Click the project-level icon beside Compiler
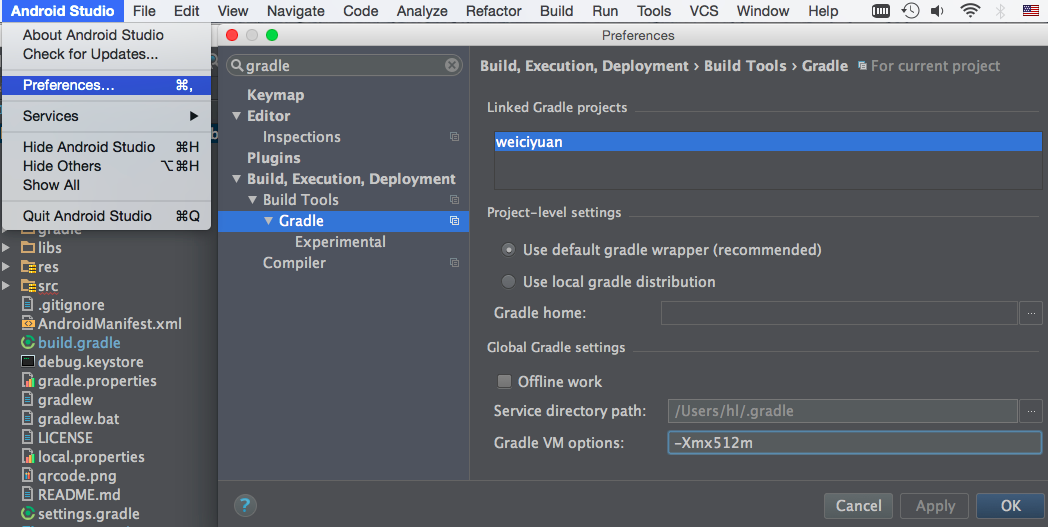Screen dimensions: 1048x527 454,263
